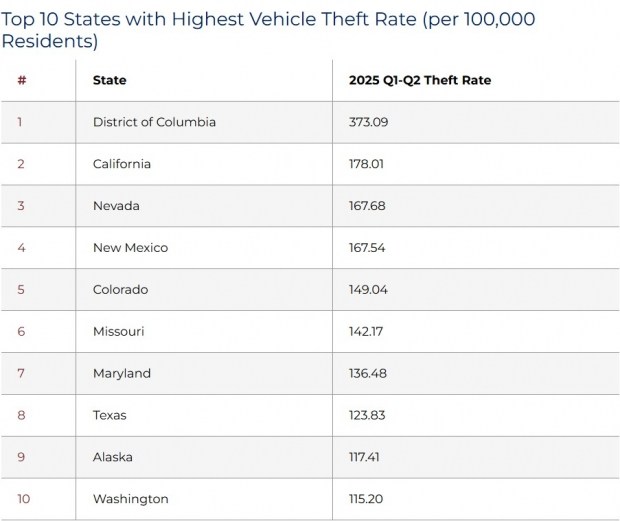The height and width of the screenshot is (521, 620).
Task: Click rank number 10 in the table
Action: point(23,499)
